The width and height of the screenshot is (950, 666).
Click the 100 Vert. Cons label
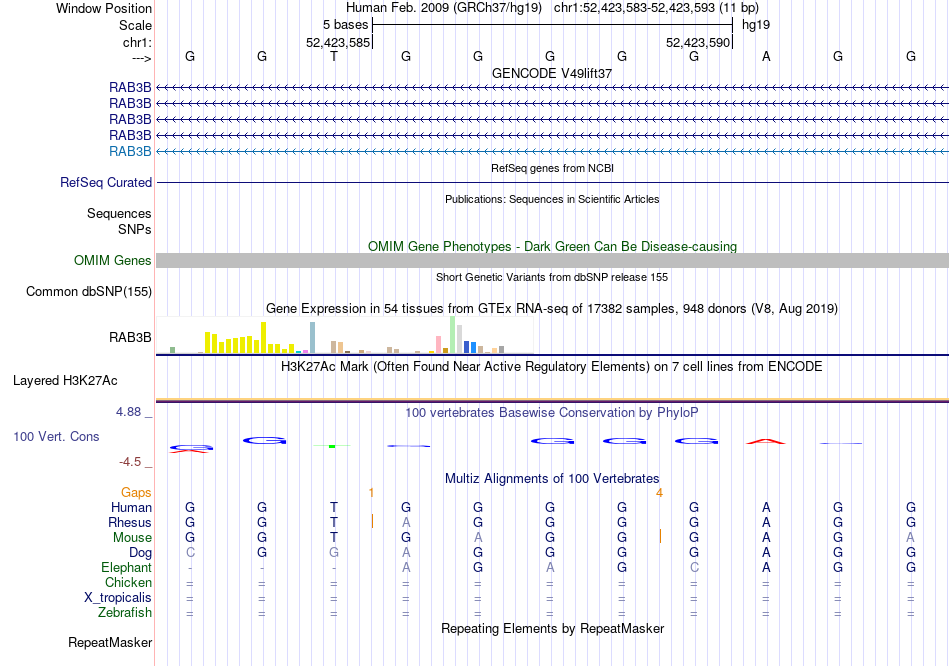point(56,436)
